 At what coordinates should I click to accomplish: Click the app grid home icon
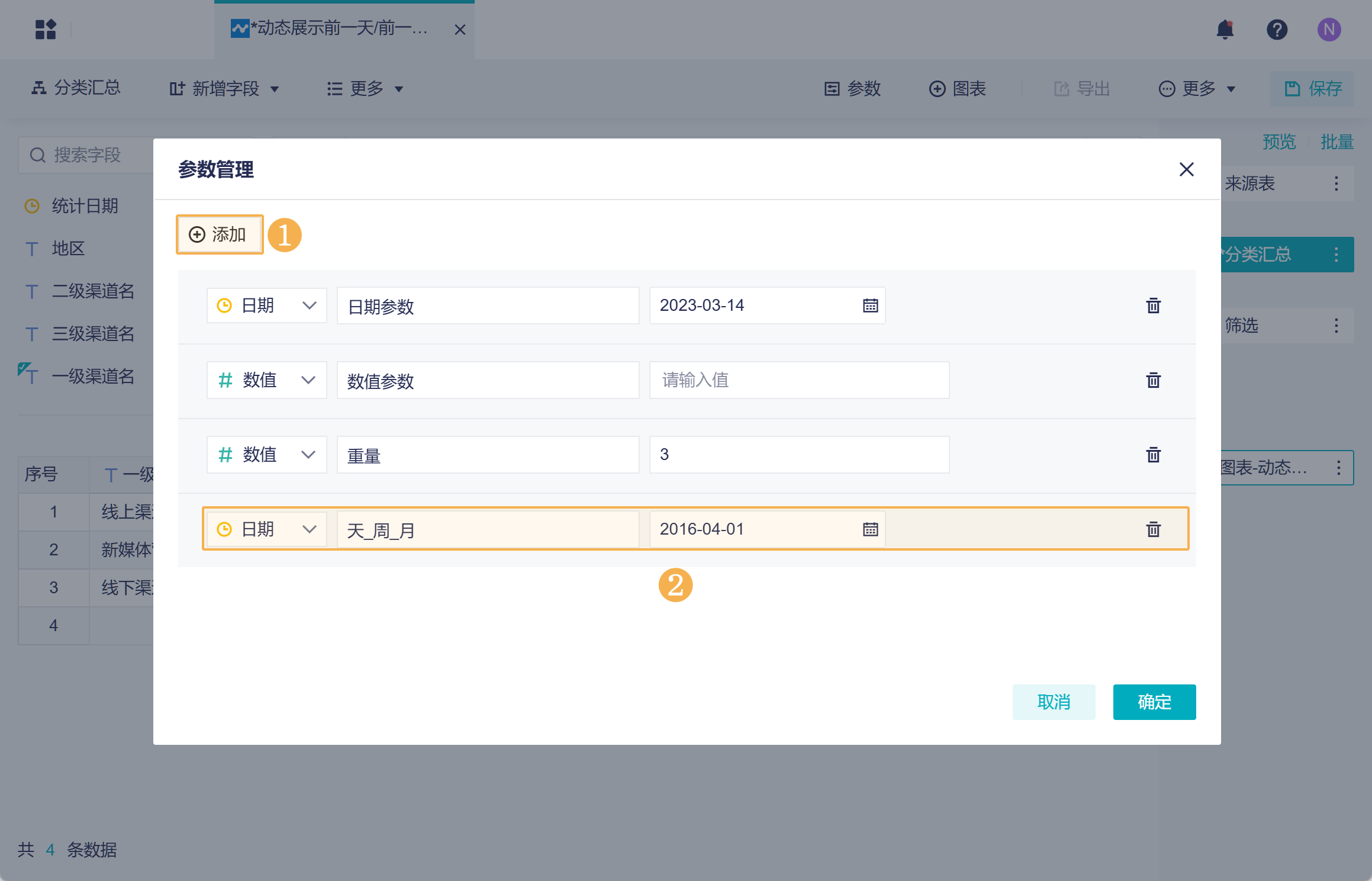click(46, 30)
